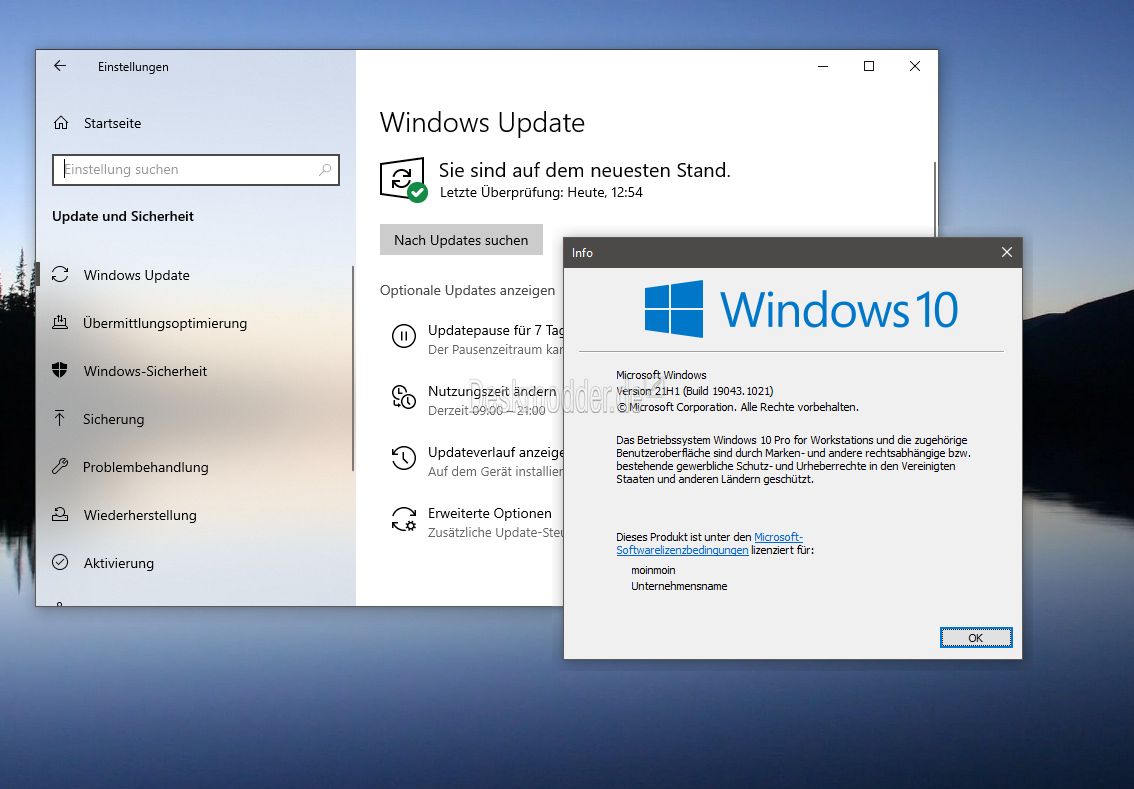
Task: Click the Microsoft Corporation copyright line
Action: click(x=738, y=406)
